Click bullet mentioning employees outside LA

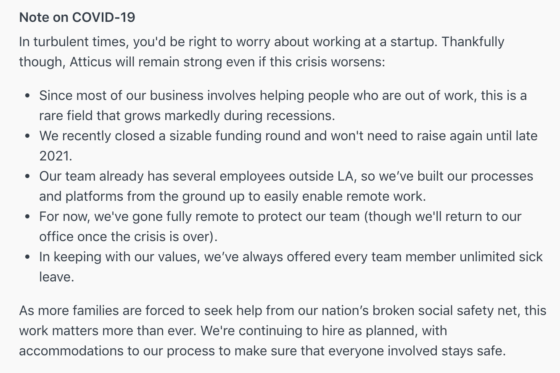pos(286,186)
